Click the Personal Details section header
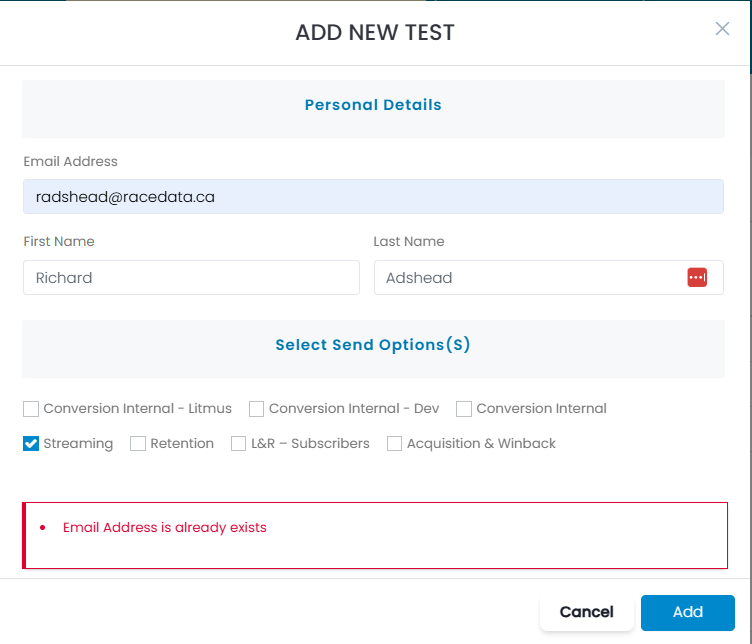Screen dimensions: 752x644 [373, 105]
